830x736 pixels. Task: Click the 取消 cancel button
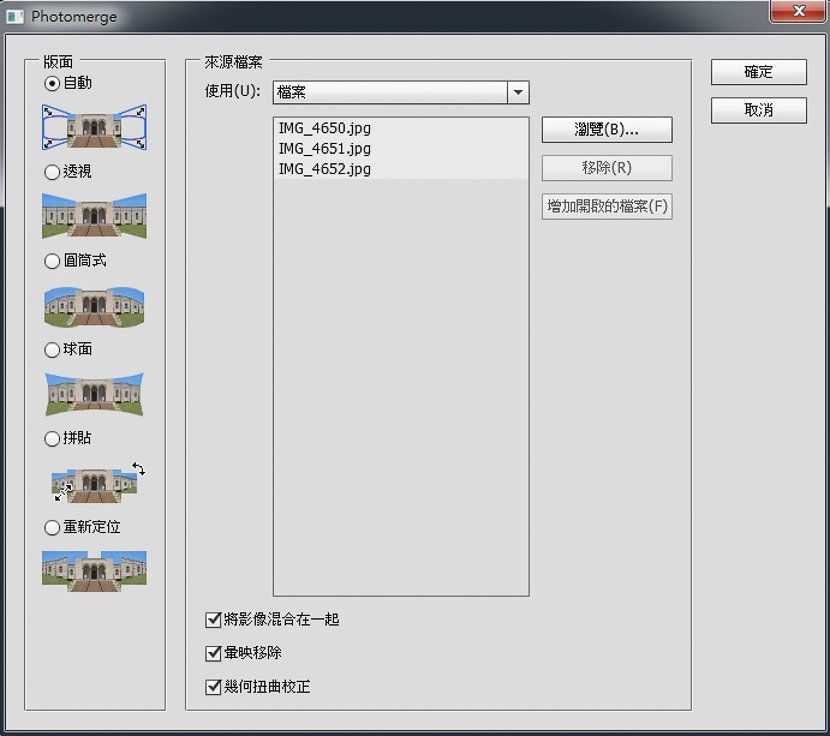(x=759, y=110)
